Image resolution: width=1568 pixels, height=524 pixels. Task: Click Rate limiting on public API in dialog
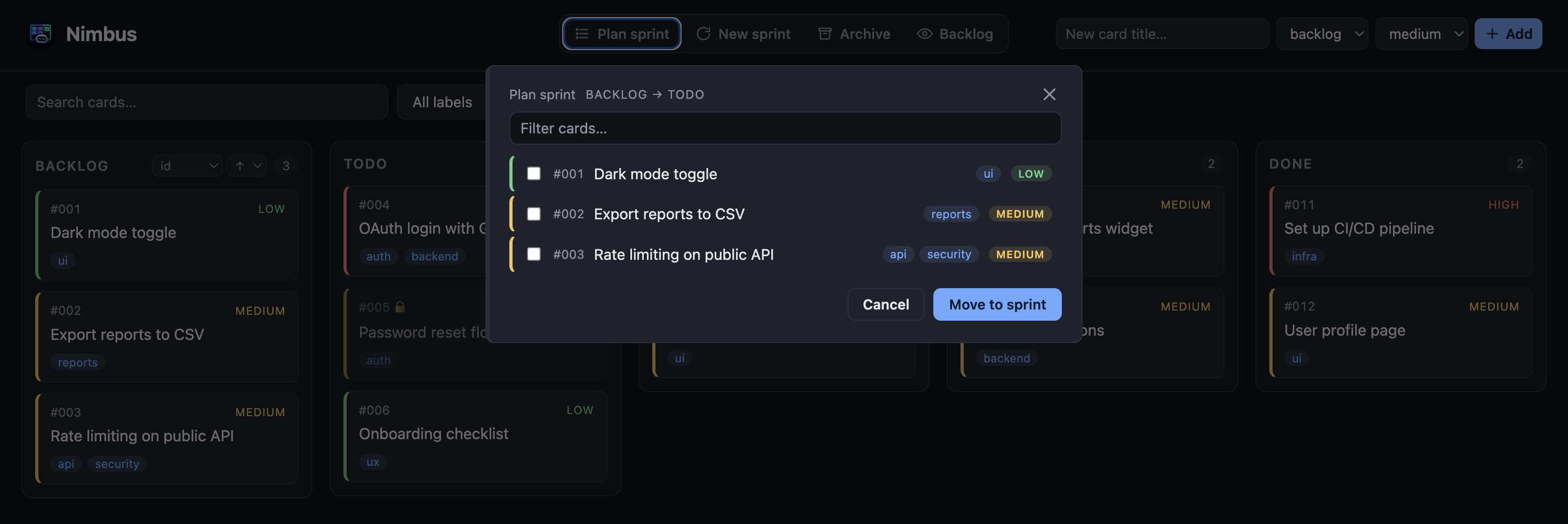(x=684, y=254)
